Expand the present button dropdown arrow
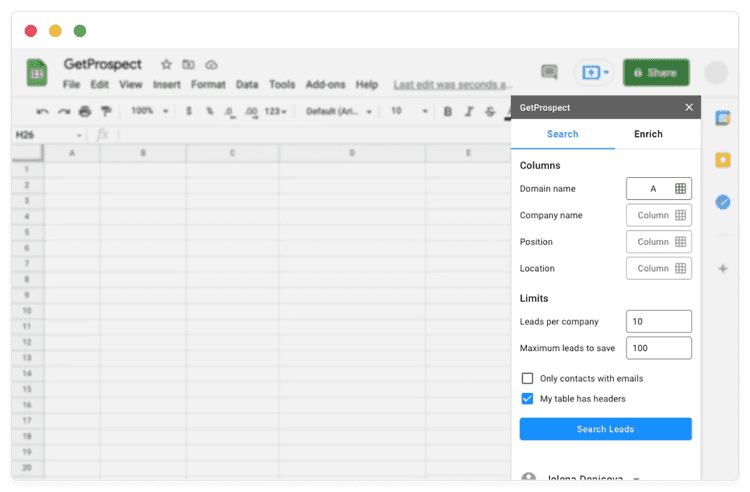 point(606,72)
